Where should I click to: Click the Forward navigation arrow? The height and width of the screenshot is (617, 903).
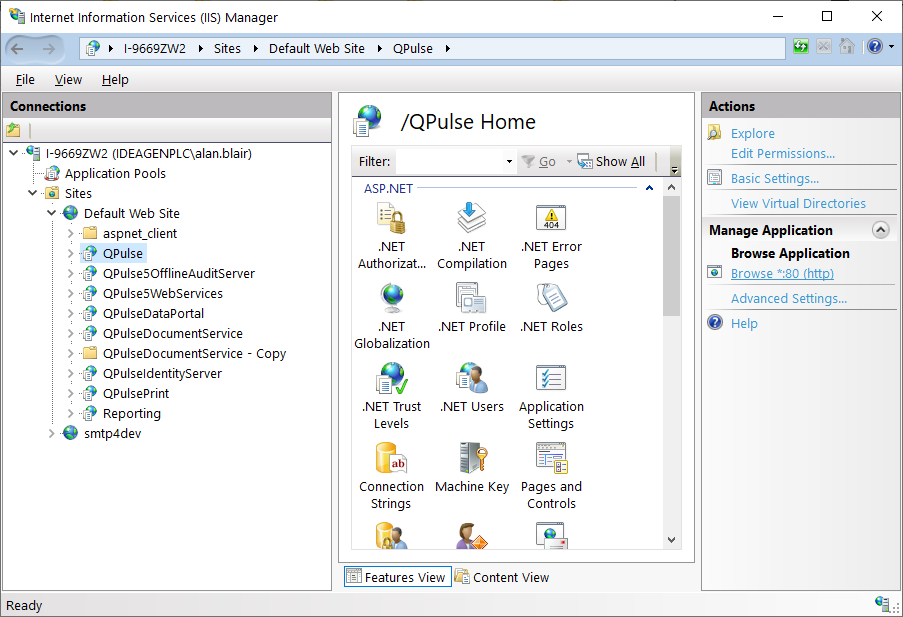[x=48, y=49]
